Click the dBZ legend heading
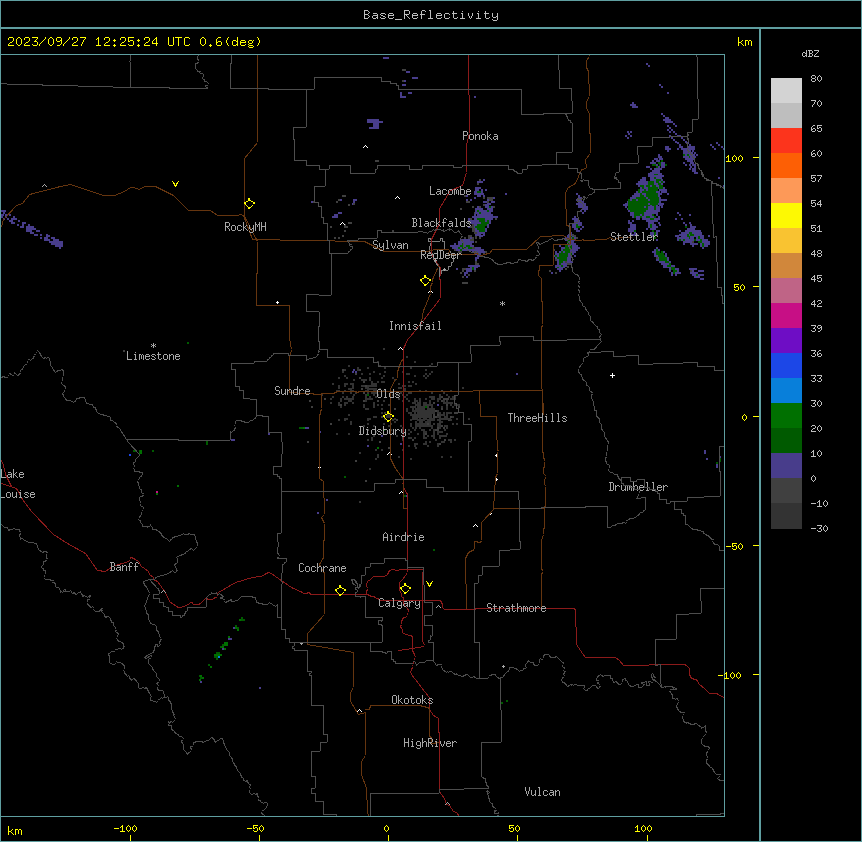 click(x=810, y=53)
